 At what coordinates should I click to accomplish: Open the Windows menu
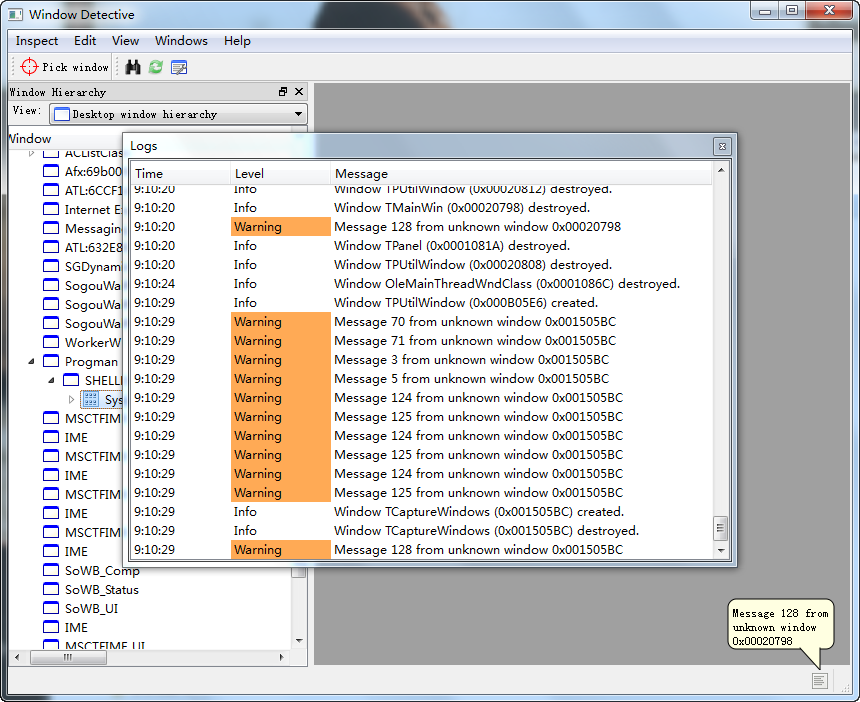point(182,41)
